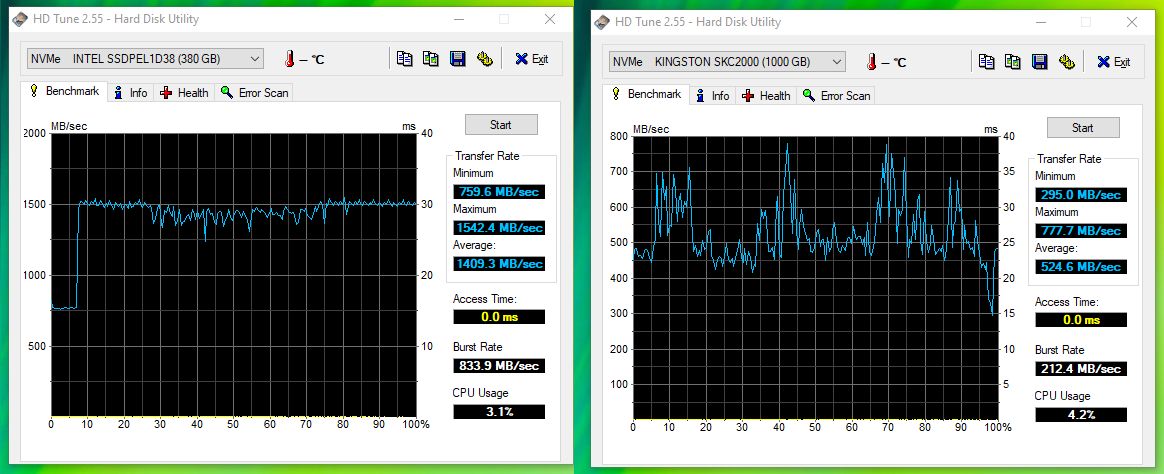
Task: Click 1542.4 MB/sec maximum value
Action: [499, 227]
